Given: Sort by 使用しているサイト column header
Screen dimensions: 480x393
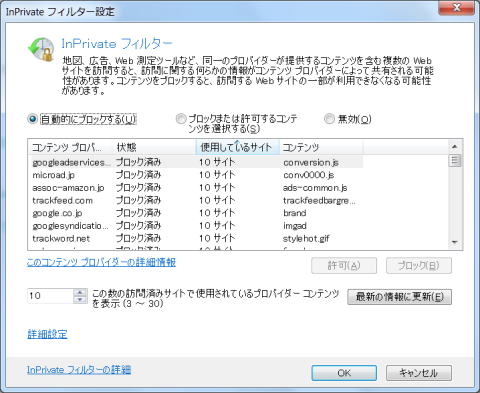Looking at the screenshot, I should [x=237, y=147].
